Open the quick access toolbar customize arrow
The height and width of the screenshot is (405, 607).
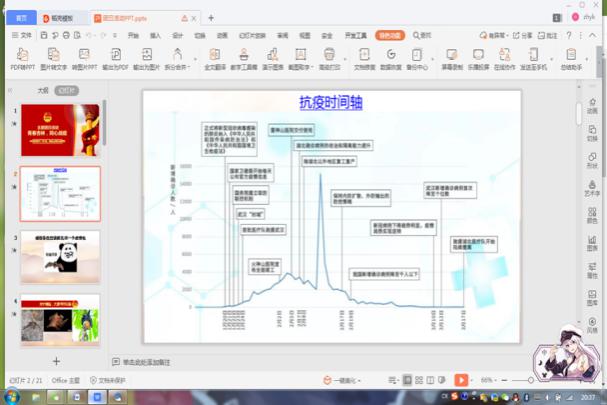(115, 35)
